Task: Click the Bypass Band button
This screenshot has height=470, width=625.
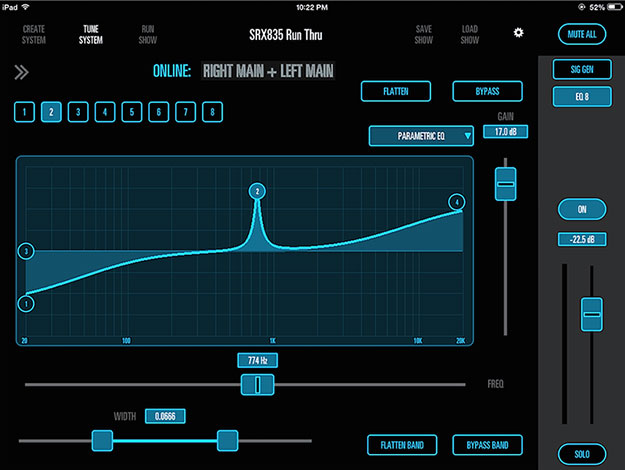Action: [487, 445]
